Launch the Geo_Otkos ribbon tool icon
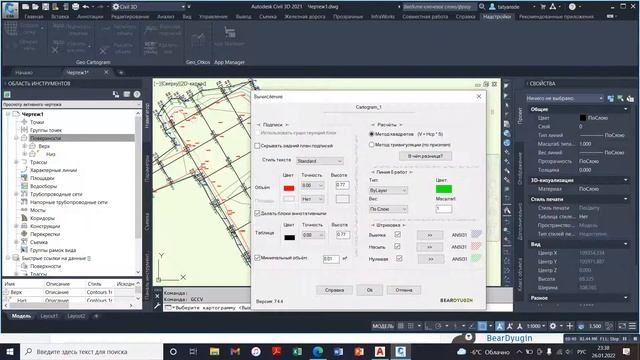 click(x=198, y=41)
